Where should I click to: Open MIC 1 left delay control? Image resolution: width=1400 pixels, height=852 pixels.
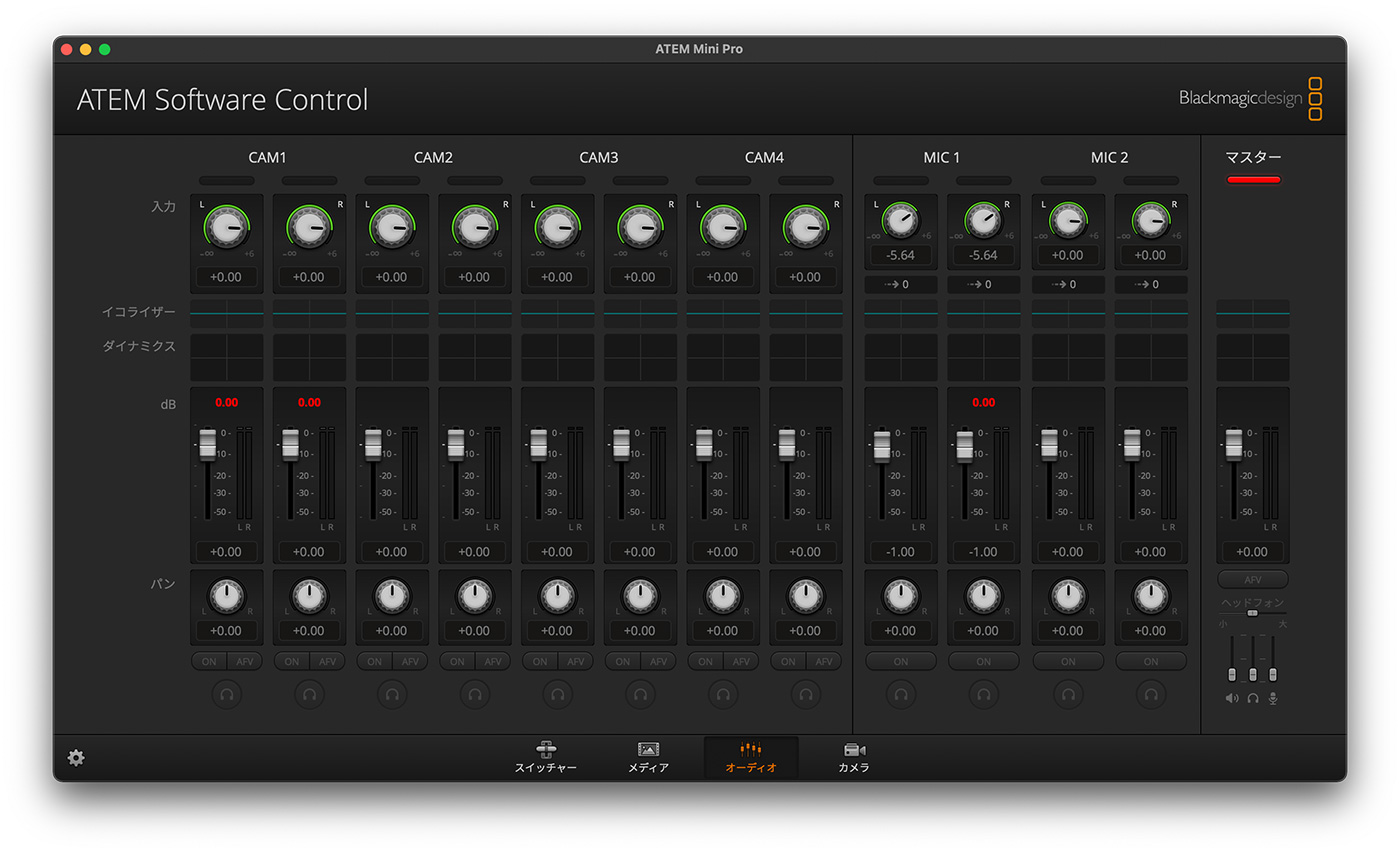point(901,285)
